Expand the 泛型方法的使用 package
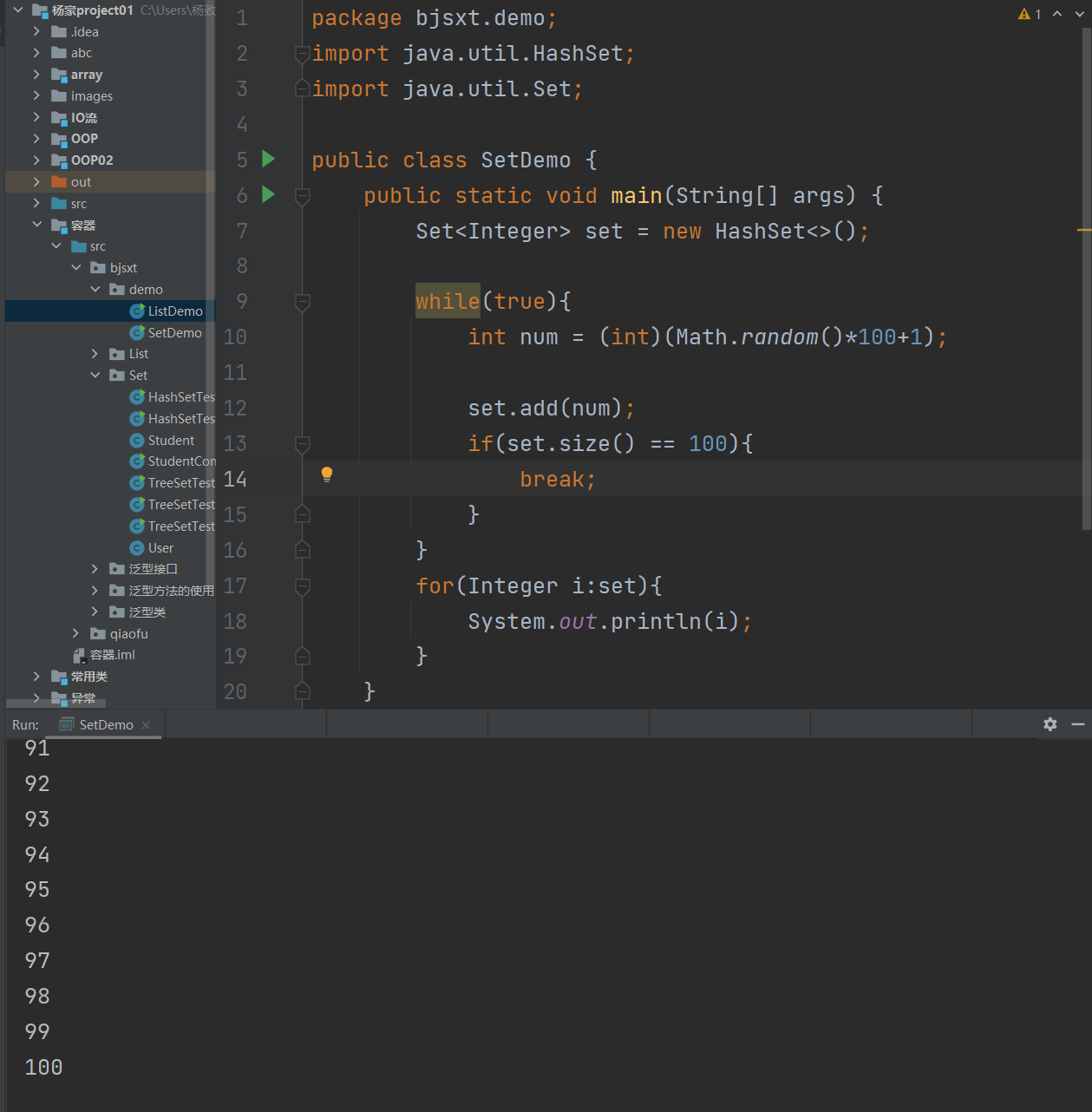The width and height of the screenshot is (1092, 1112). [x=95, y=590]
